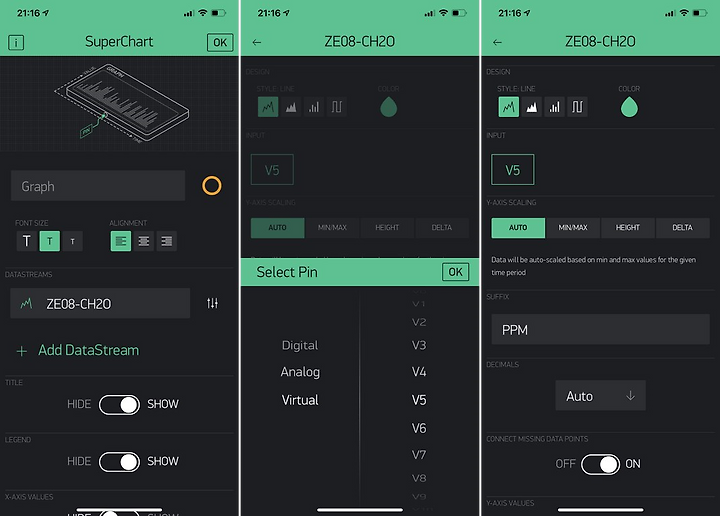Select line chart style in right screen
Image resolution: width=720 pixels, height=516 pixels.
(x=509, y=107)
